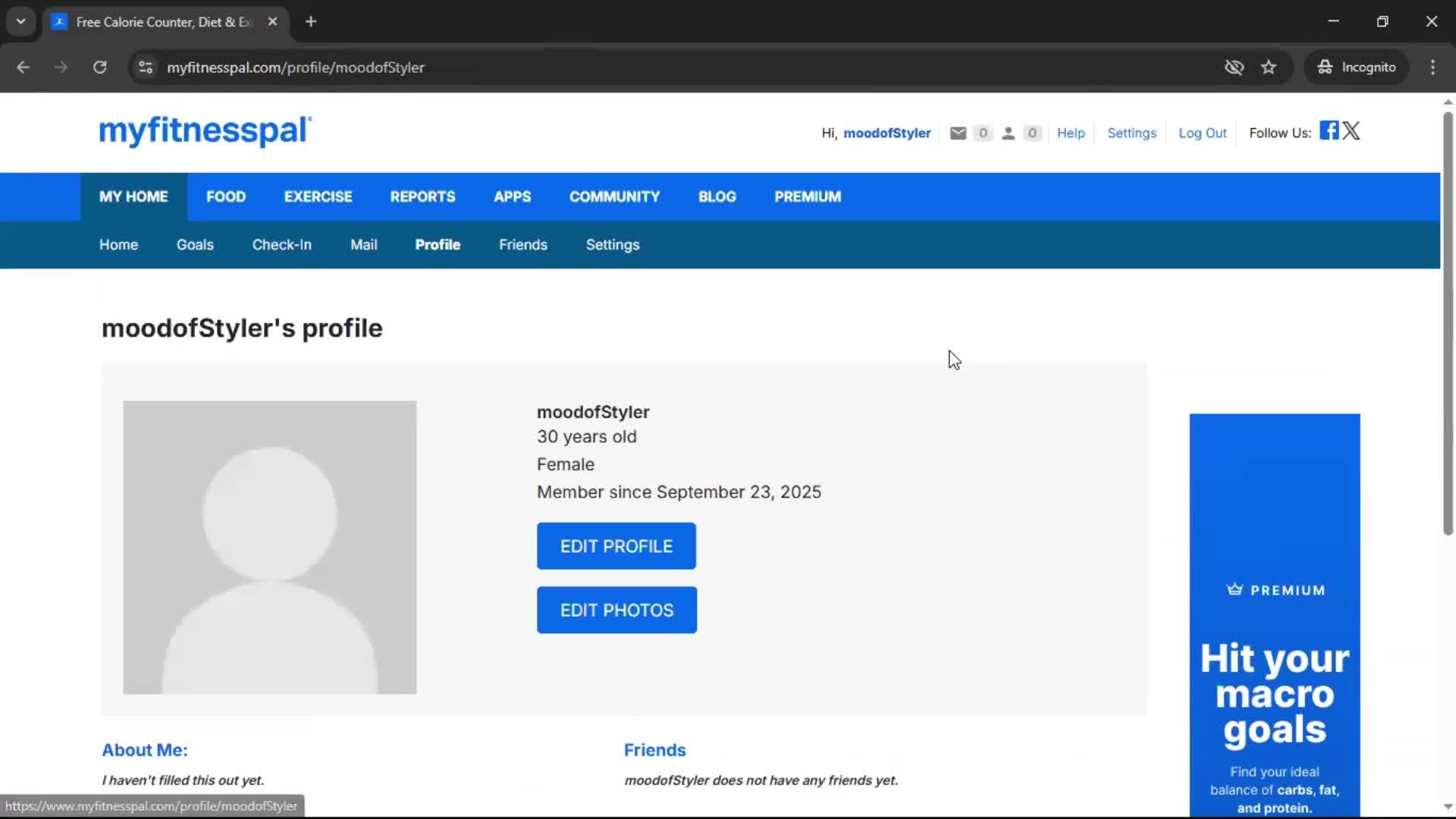
Task: Click the mail envelope icon in header
Action: [x=958, y=133]
